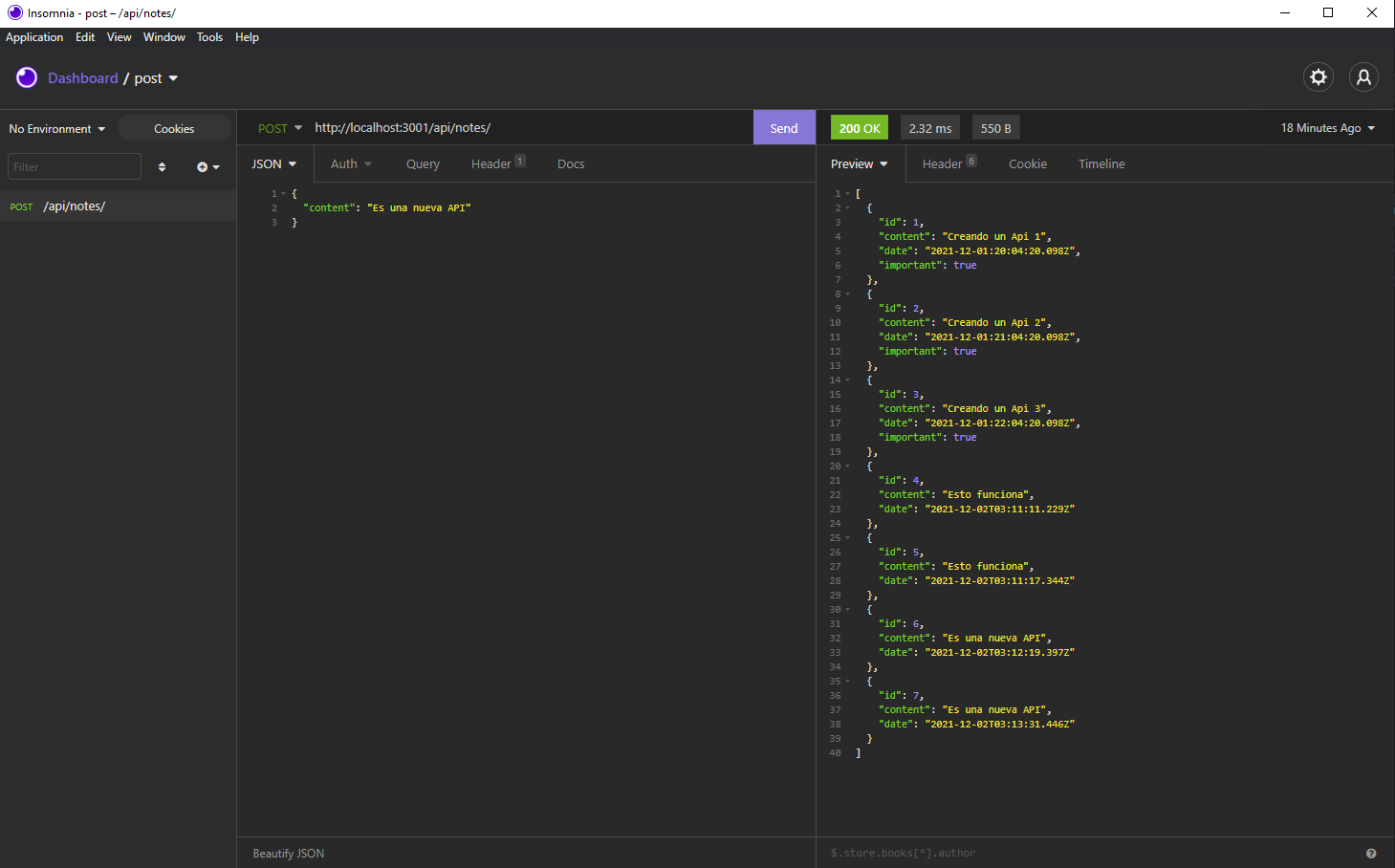Image resolution: width=1395 pixels, height=868 pixels.
Task: Open the 18 Minutes Ago history dropdown
Action: coord(1328,128)
